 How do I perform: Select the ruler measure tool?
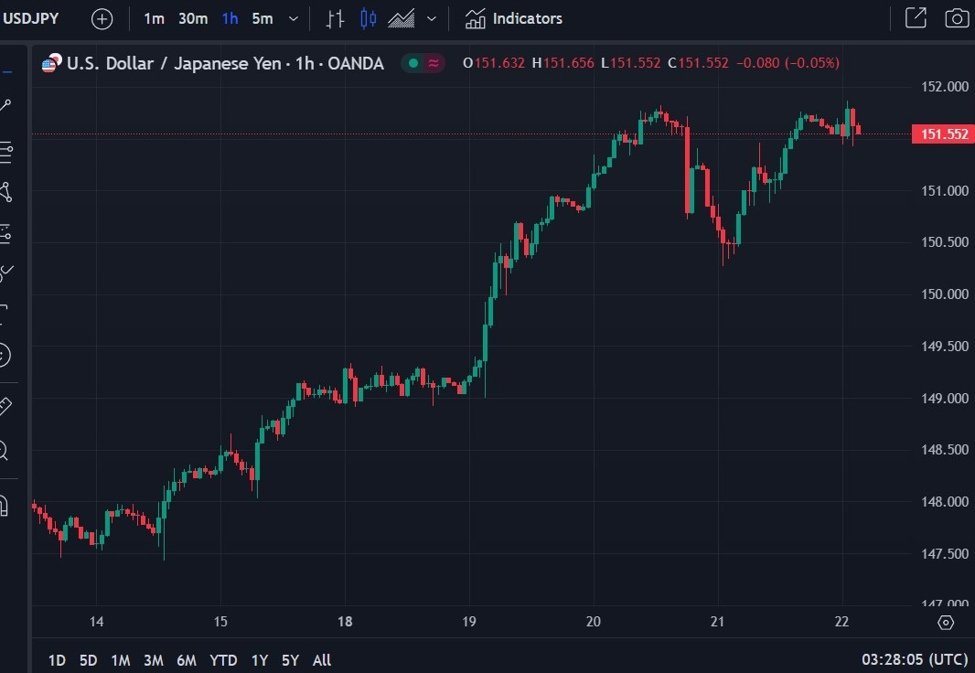[x=5, y=406]
